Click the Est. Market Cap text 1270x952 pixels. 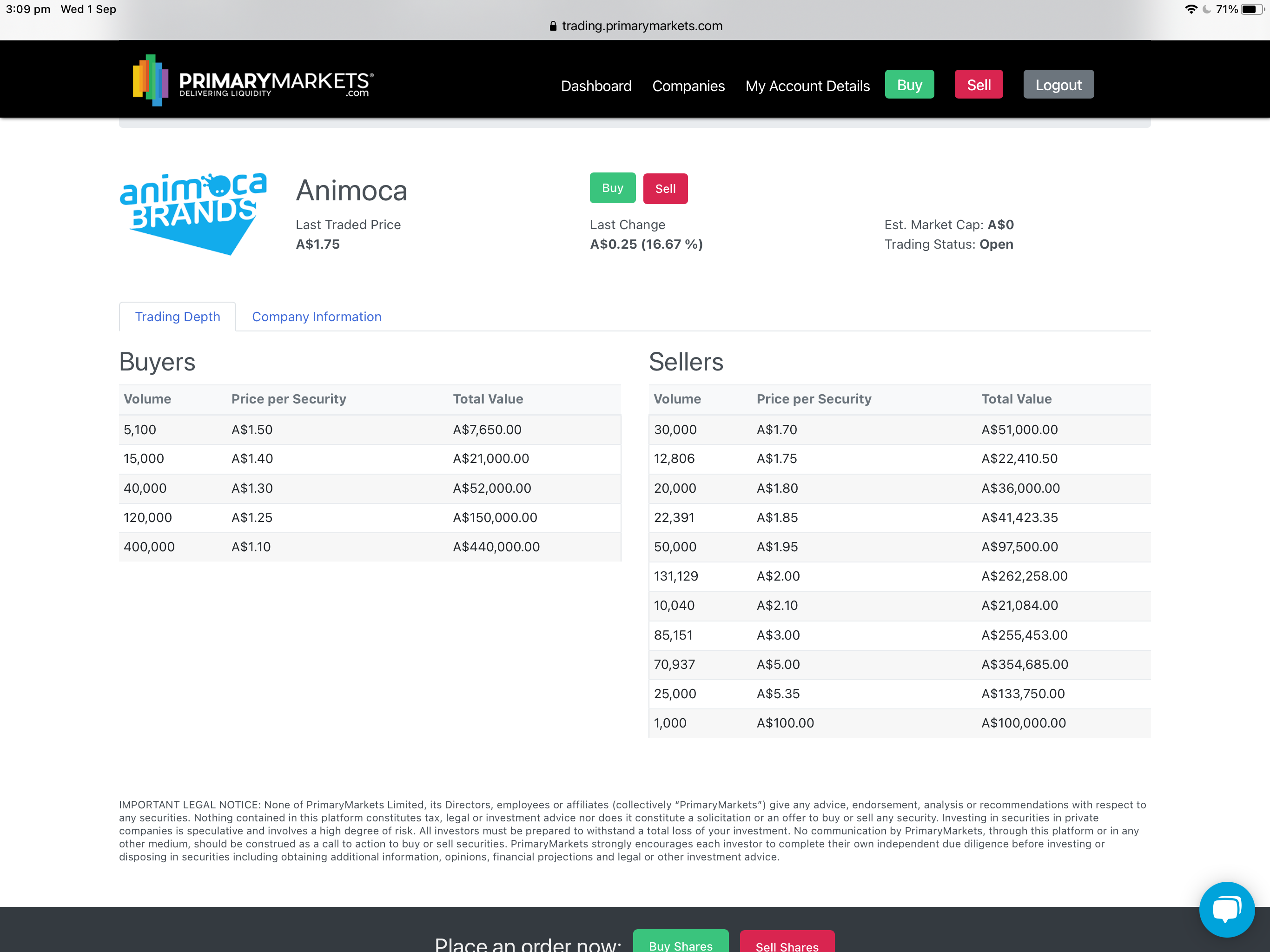pyautogui.click(x=948, y=225)
